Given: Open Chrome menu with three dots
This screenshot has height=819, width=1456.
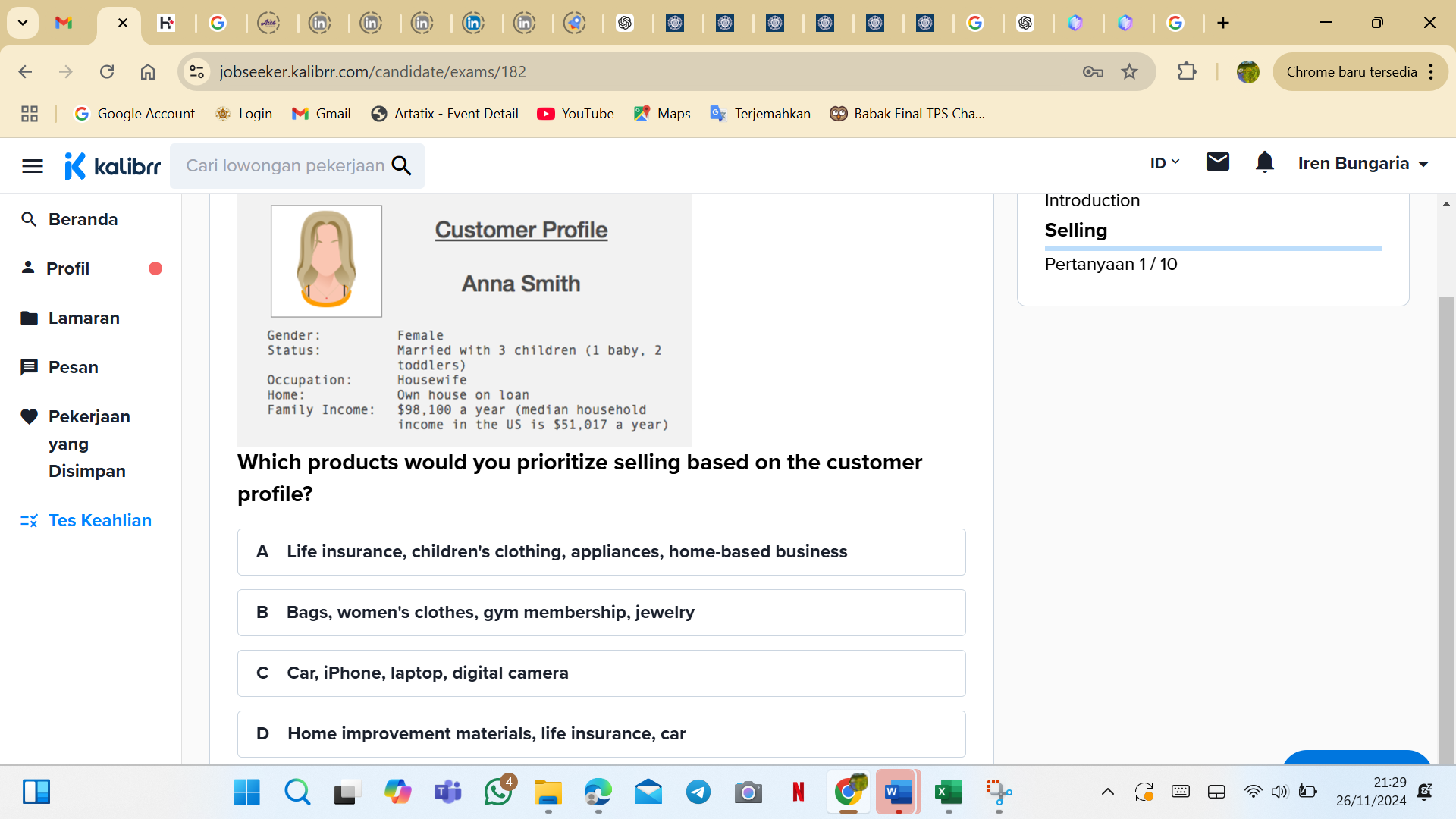Looking at the screenshot, I should [1431, 71].
